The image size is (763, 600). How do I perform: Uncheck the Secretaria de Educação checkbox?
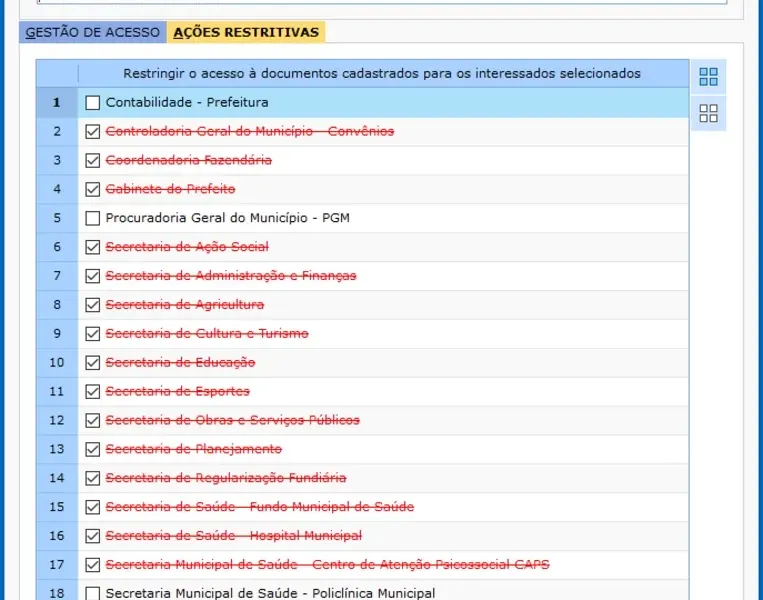click(x=92, y=363)
